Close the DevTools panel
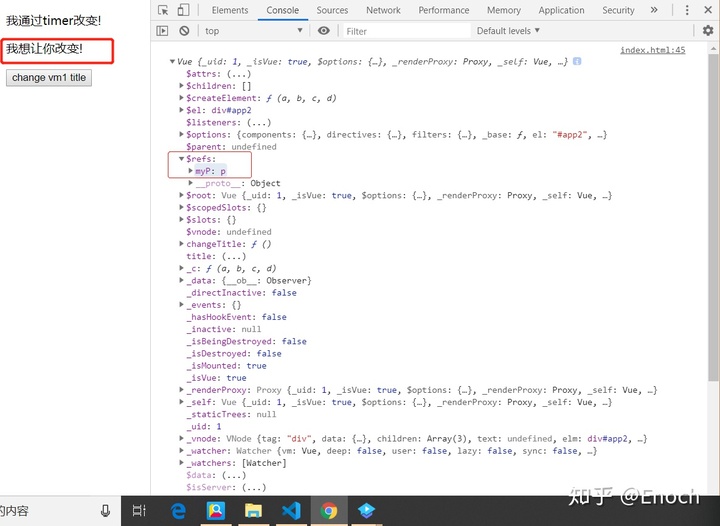The image size is (720, 526). (x=708, y=10)
